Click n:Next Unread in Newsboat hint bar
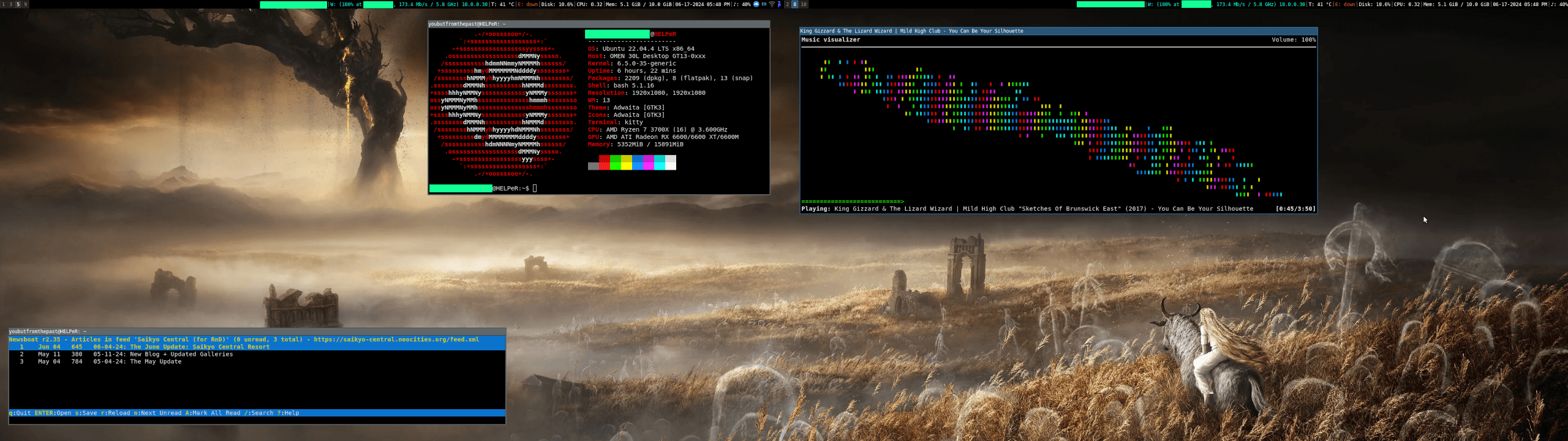The width and height of the screenshot is (1568, 441). pyautogui.click(x=157, y=413)
